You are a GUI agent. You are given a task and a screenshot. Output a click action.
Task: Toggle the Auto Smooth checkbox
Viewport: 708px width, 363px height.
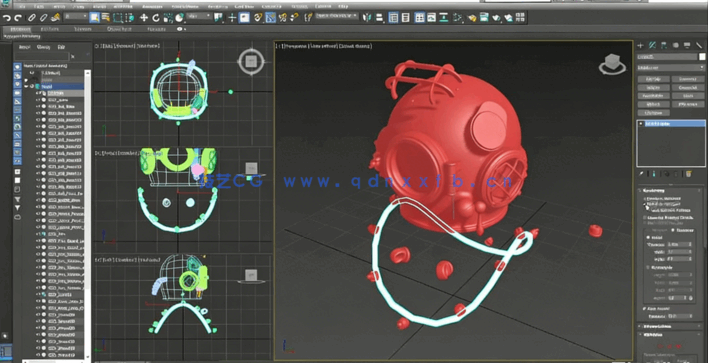[x=644, y=309]
